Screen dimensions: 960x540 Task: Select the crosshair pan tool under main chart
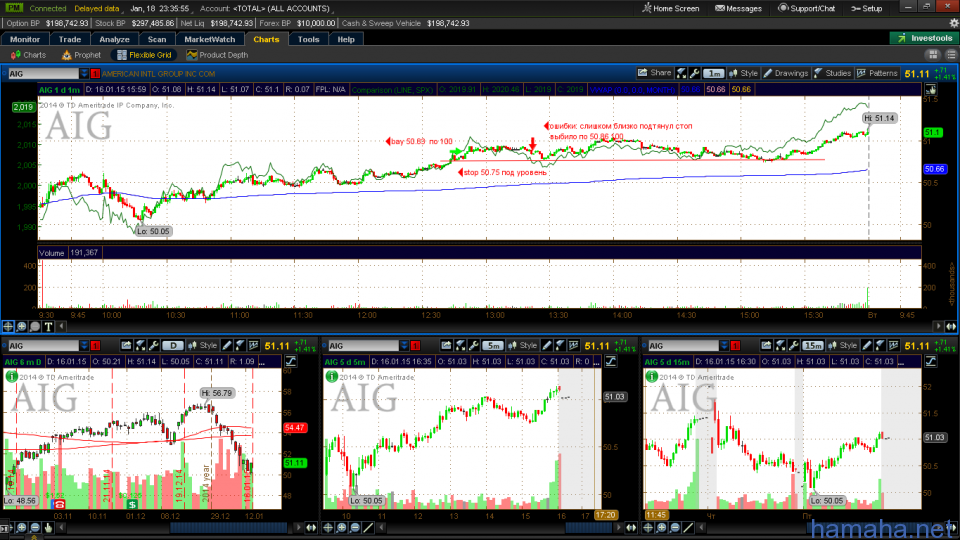click(8, 327)
